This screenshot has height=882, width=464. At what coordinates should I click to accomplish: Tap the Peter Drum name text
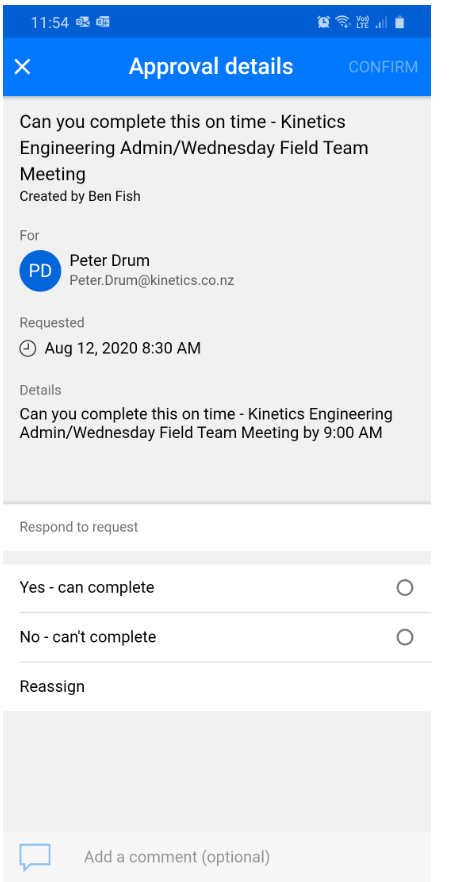pos(110,260)
